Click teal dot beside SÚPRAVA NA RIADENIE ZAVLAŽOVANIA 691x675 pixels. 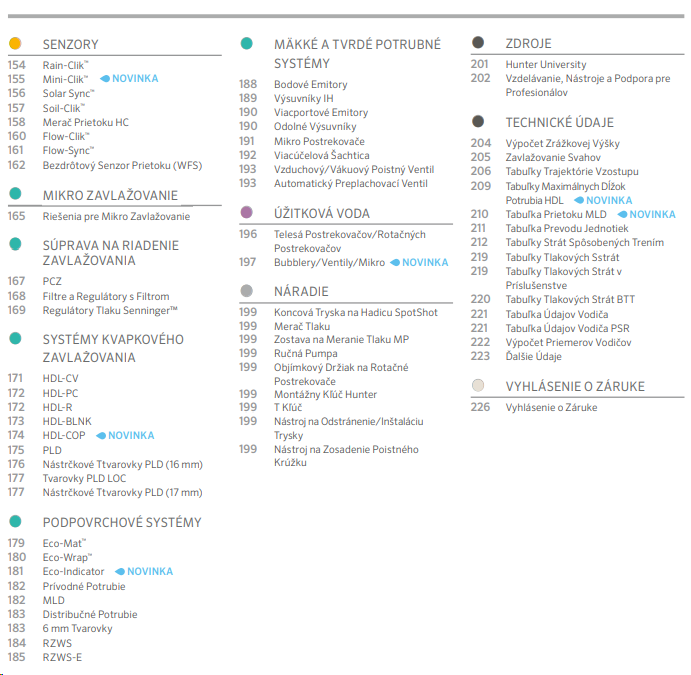pos(15,244)
